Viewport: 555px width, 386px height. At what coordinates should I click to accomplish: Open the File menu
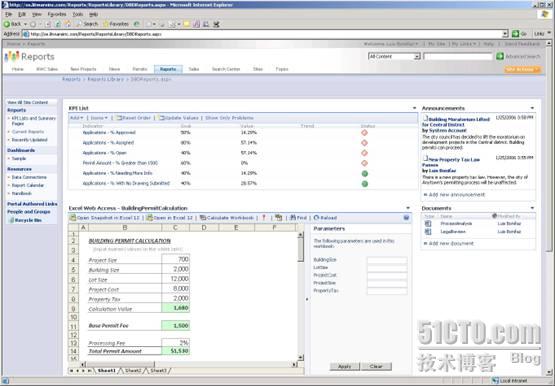[x=8, y=14]
